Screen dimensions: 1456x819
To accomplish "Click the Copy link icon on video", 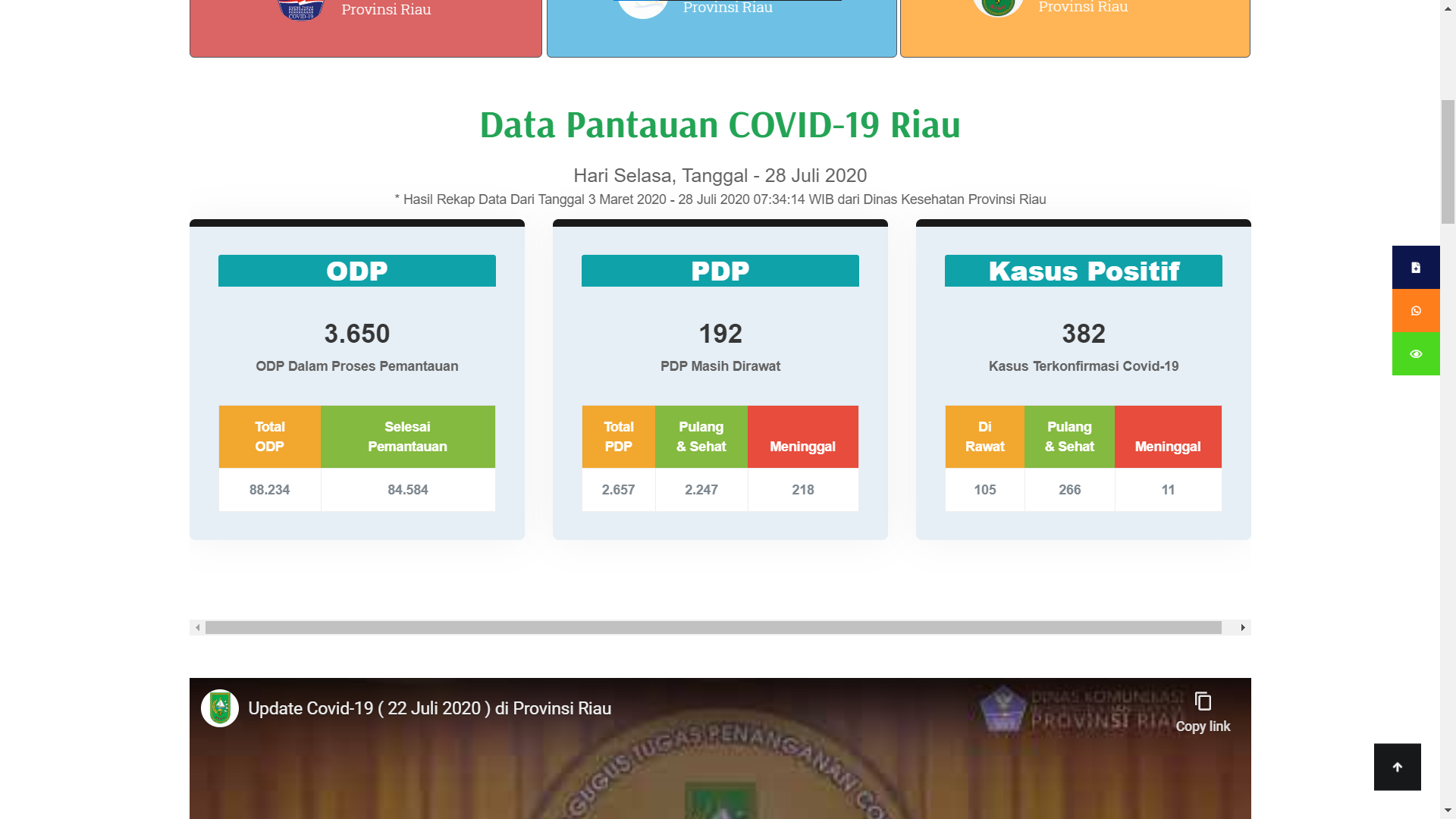I will point(1202,702).
